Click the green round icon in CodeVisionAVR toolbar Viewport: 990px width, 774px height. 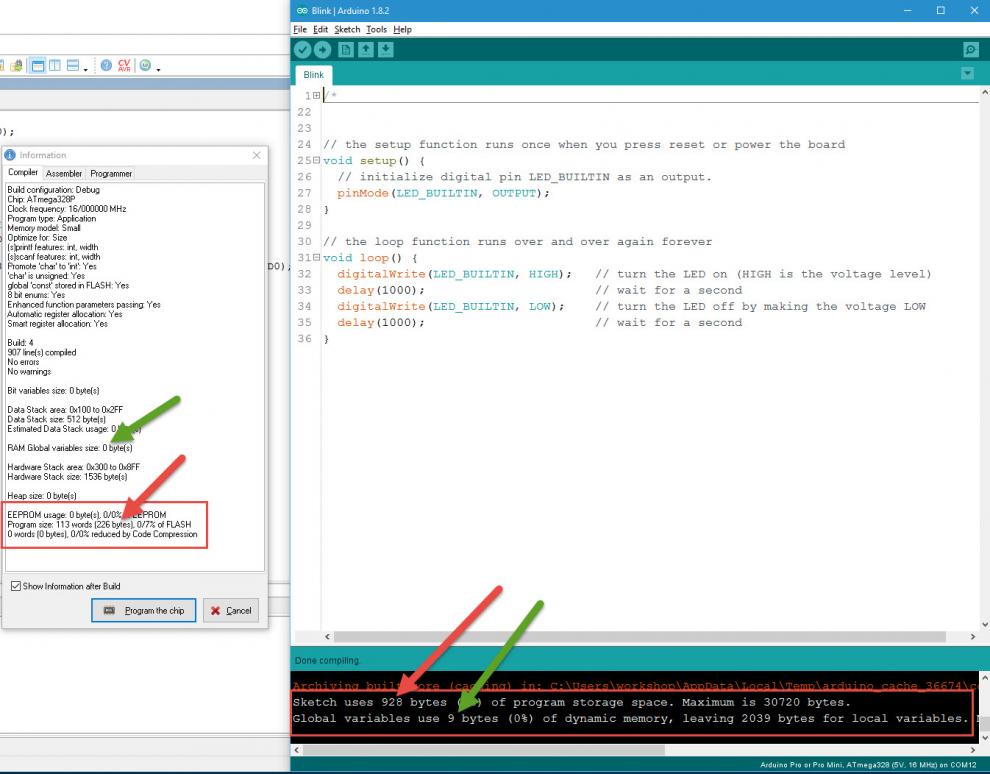pyautogui.click(x=145, y=65)
